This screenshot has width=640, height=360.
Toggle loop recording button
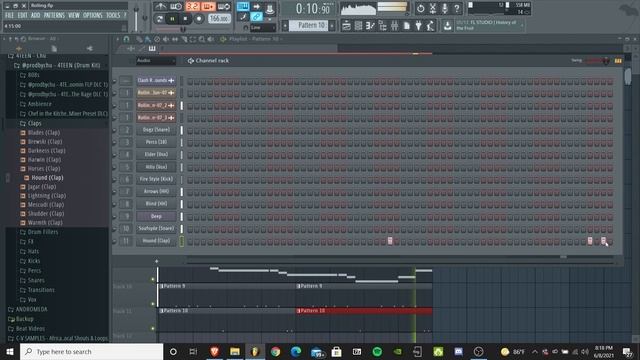[224, 7]
